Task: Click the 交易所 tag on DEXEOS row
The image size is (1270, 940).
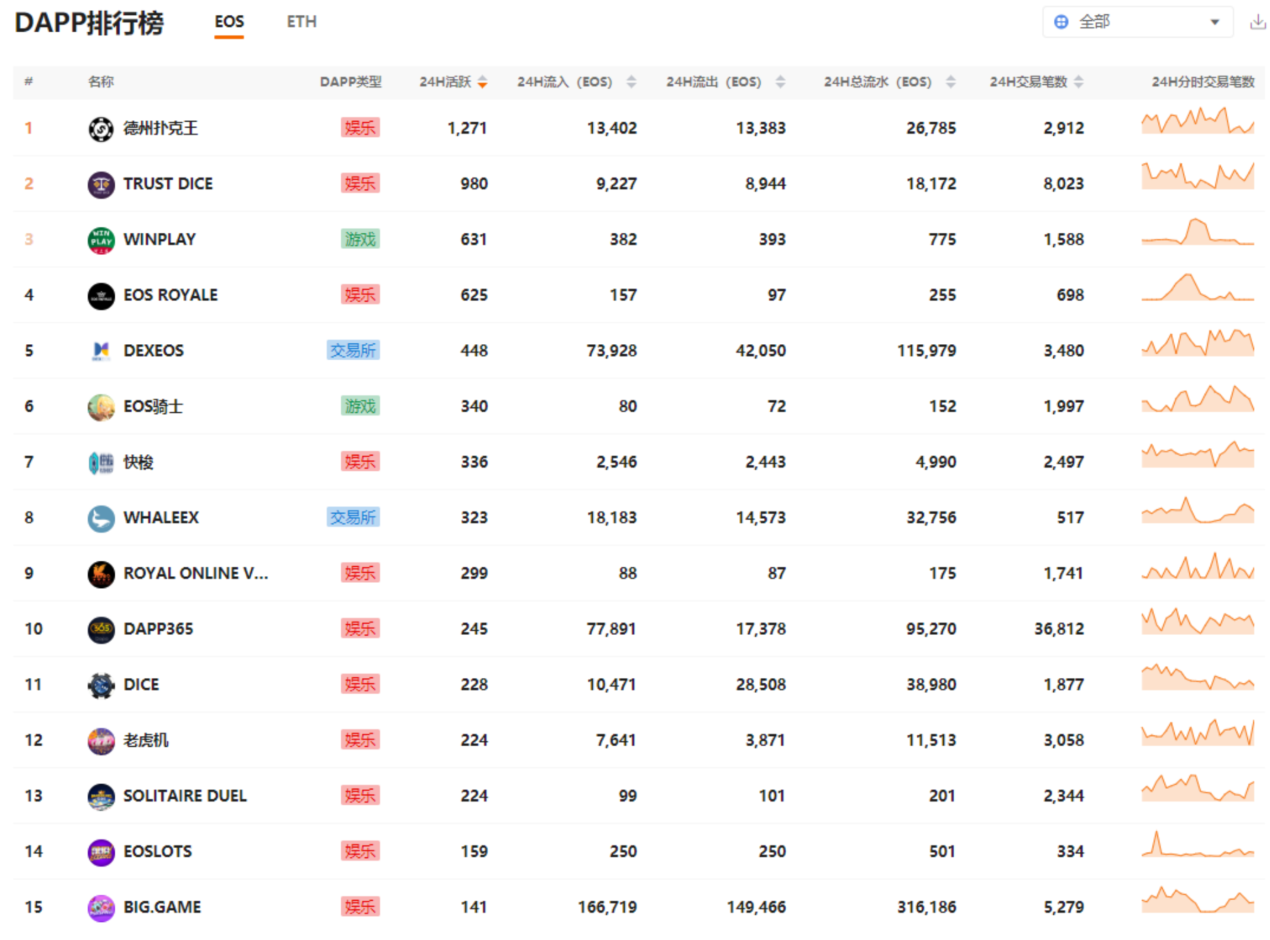Action: point(354,351)
